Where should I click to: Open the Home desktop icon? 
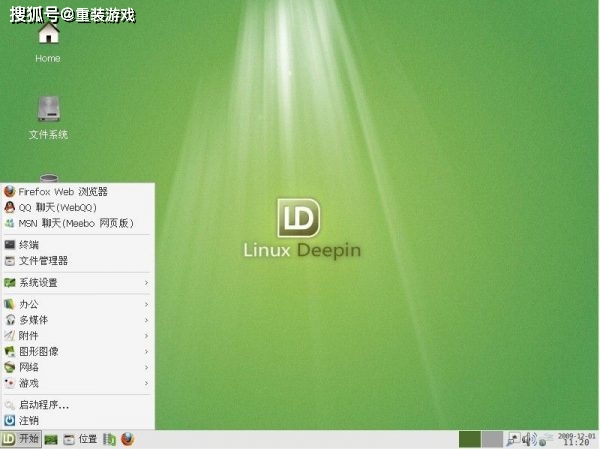48,42
